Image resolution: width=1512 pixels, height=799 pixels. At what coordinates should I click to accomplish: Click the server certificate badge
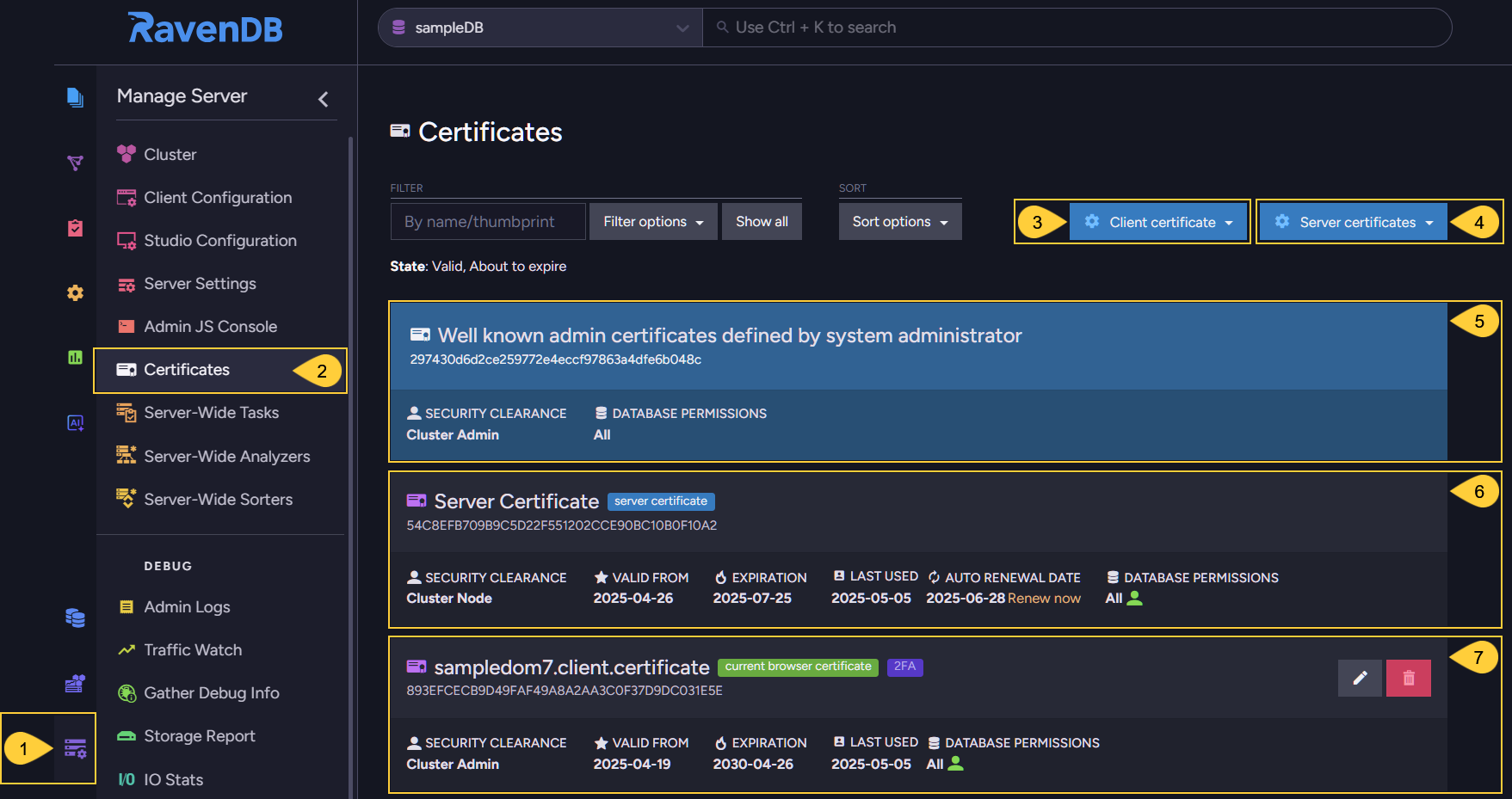pyautogui.click(x=661, y=501)
